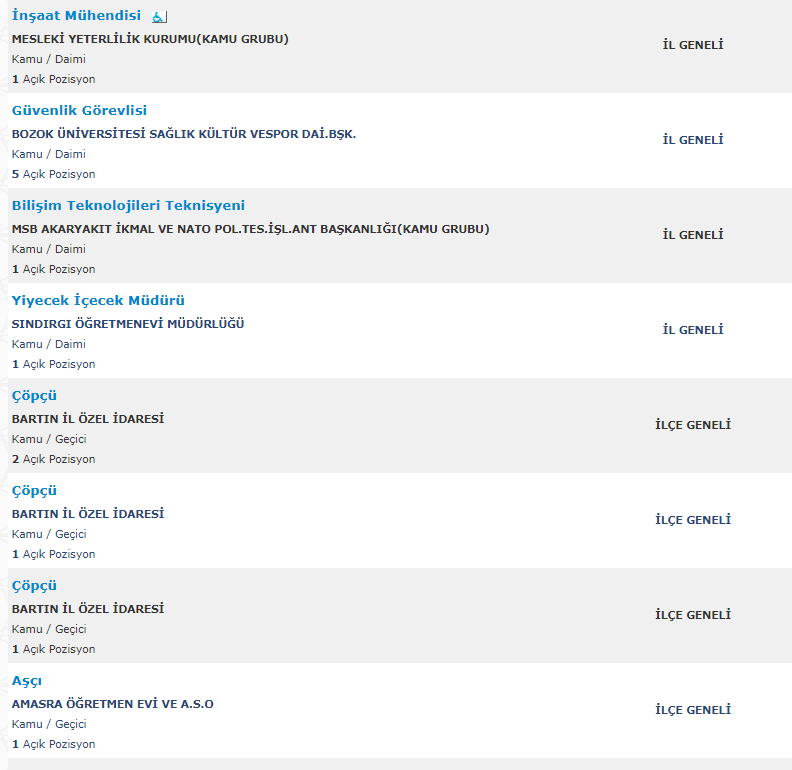Click İLÇE GENELİ label on Aşçı row
The width and height of the screenshot is (792, 770).
tap(693, 710)
